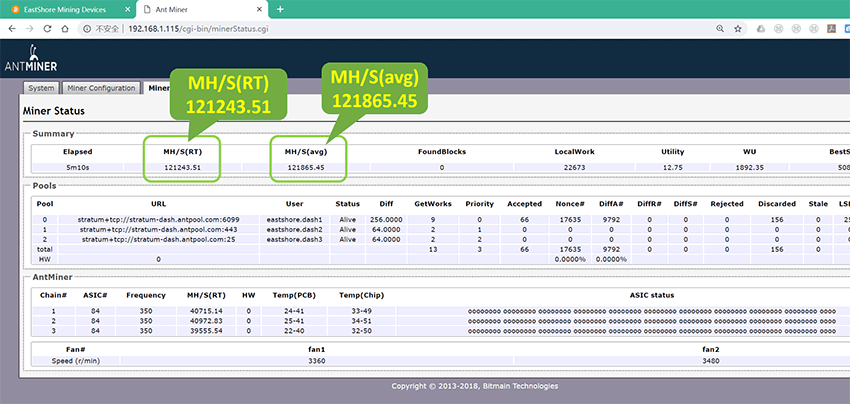
Task: Open the zoom magnifier in address bar
Action: point(720,29)
